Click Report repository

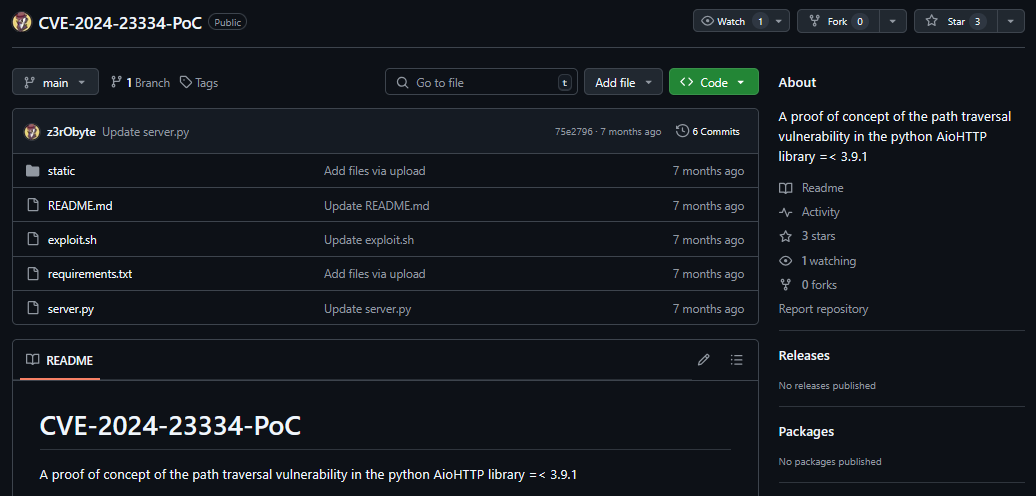(823, 309)
